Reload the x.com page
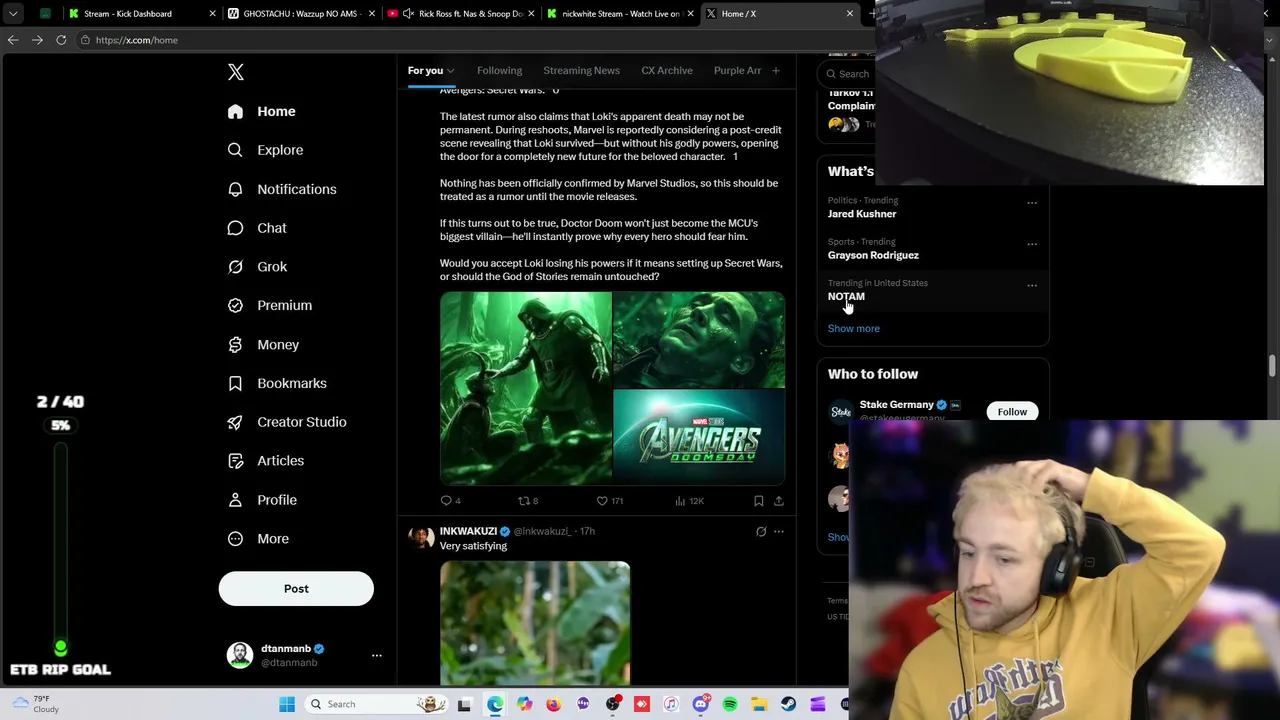 tap(61, 40)
